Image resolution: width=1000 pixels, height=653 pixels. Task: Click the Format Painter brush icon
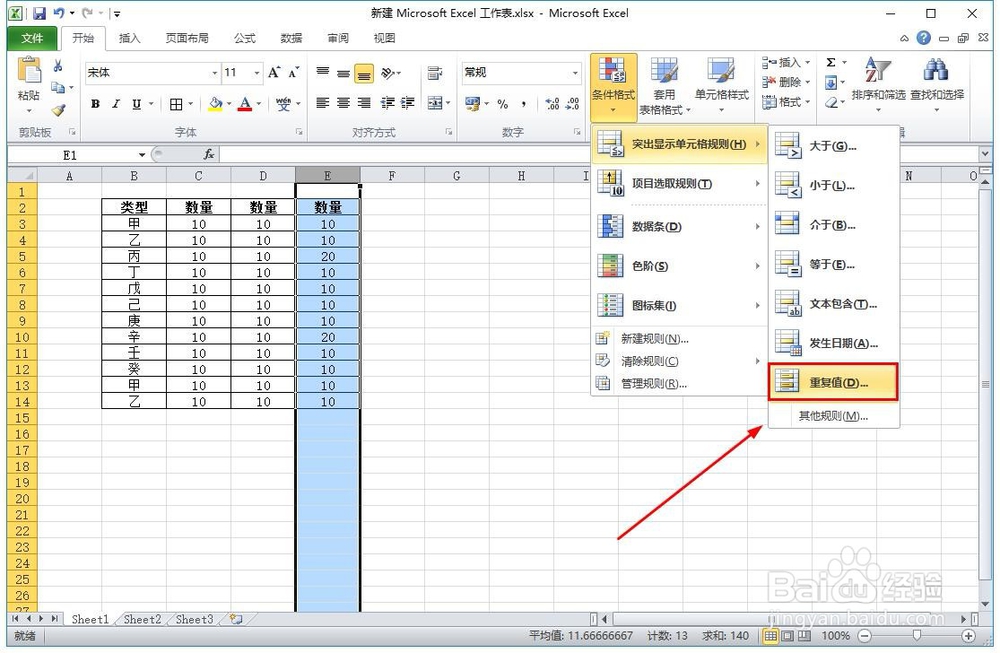tap(58, 110)
